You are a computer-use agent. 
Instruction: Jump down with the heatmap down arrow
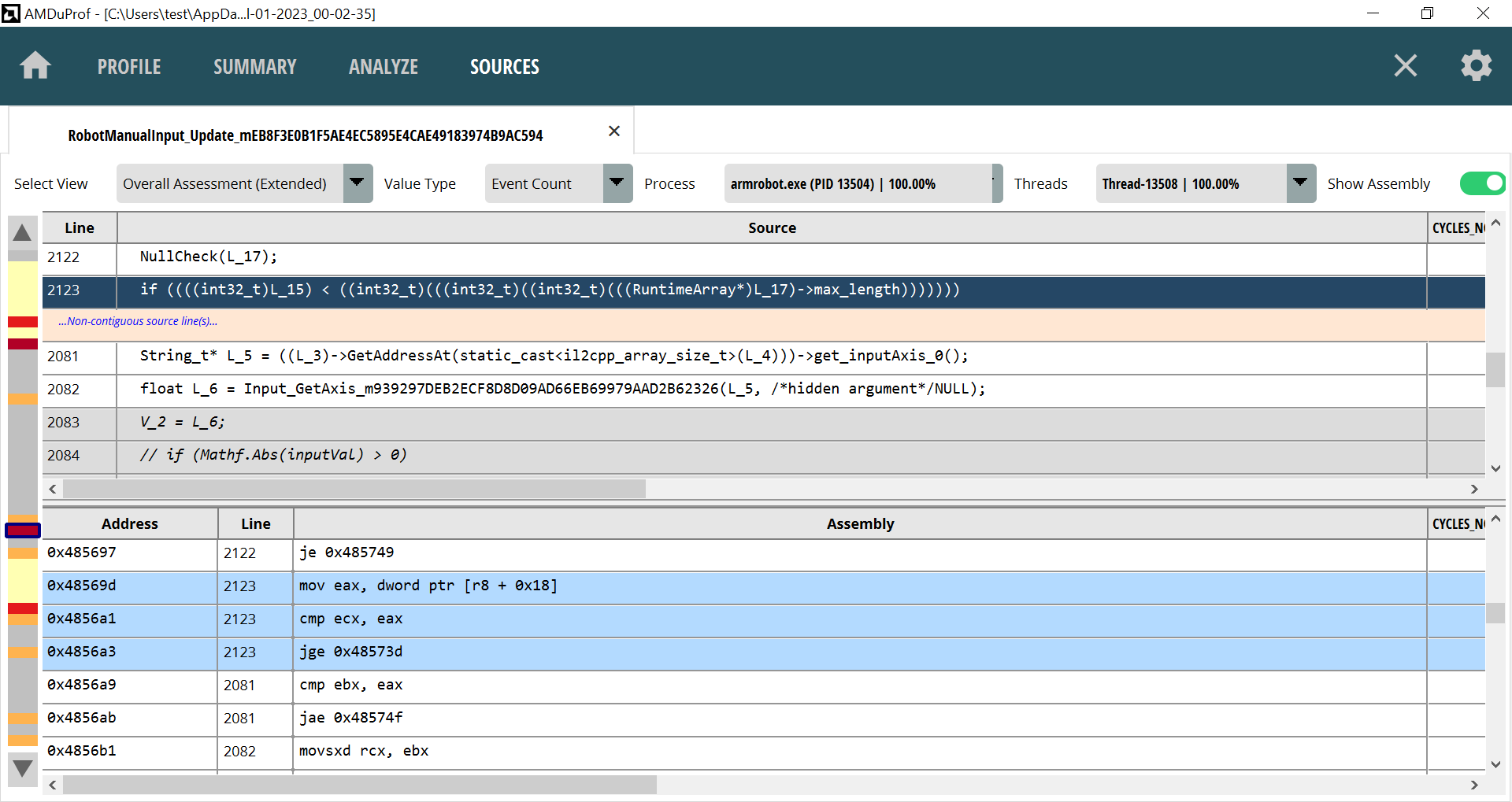click(x=22, y=767)
